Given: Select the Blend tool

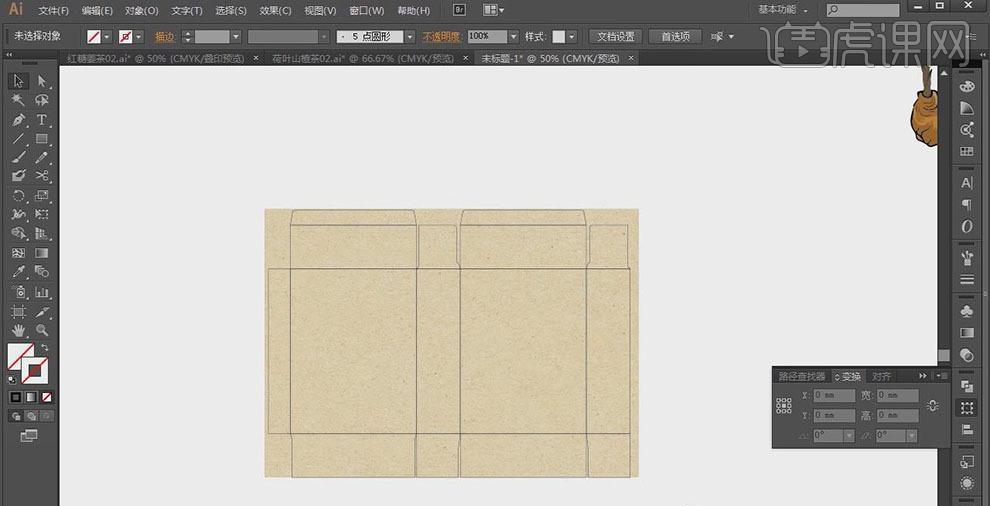Looking at the screenshot, I should (x=42, y=272).
